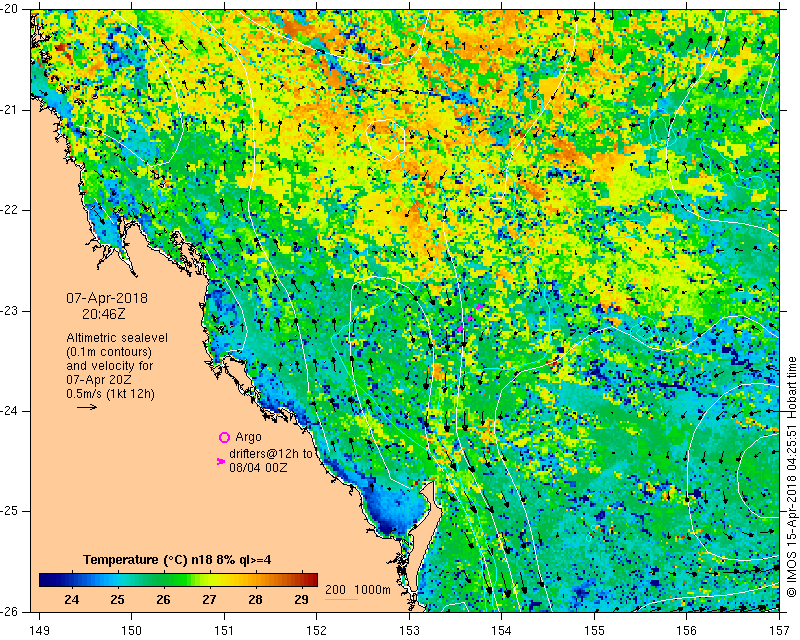The height and width of the screenshot is (640, 800).
Task: Select the '20:46Z' time label
Action: tap(104, 314)
